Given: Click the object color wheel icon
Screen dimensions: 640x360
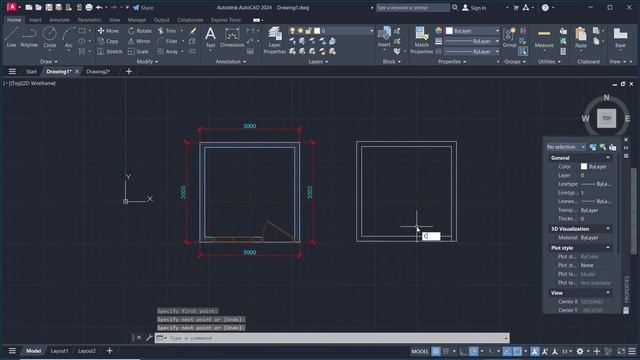Looking at the screenshot, I should click(x=438, y=31).
